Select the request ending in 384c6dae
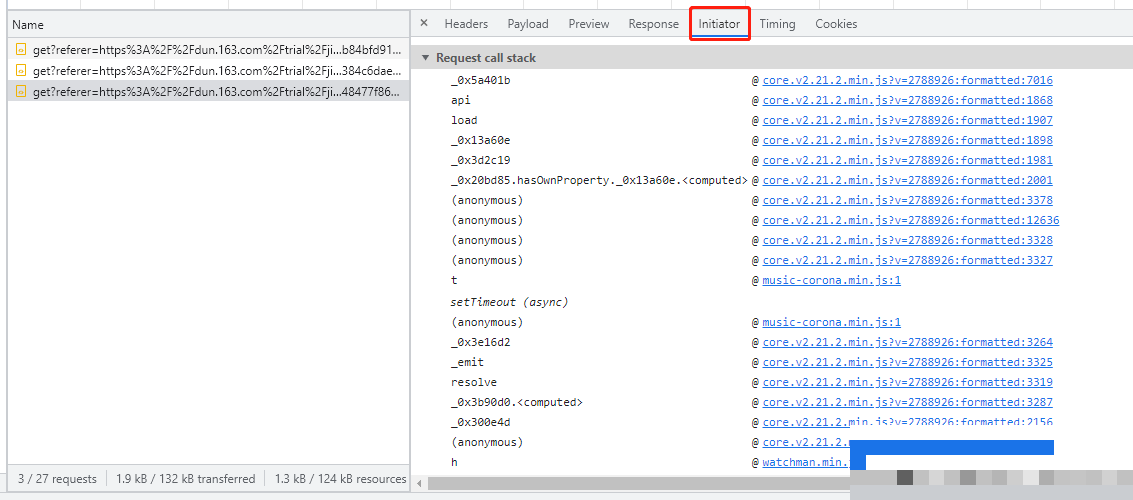1133x500 pixels. coord(216,71)
